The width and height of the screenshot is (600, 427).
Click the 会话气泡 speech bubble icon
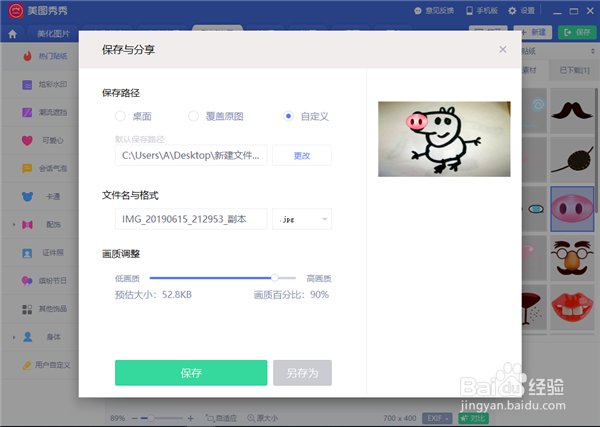coord(27,168)
